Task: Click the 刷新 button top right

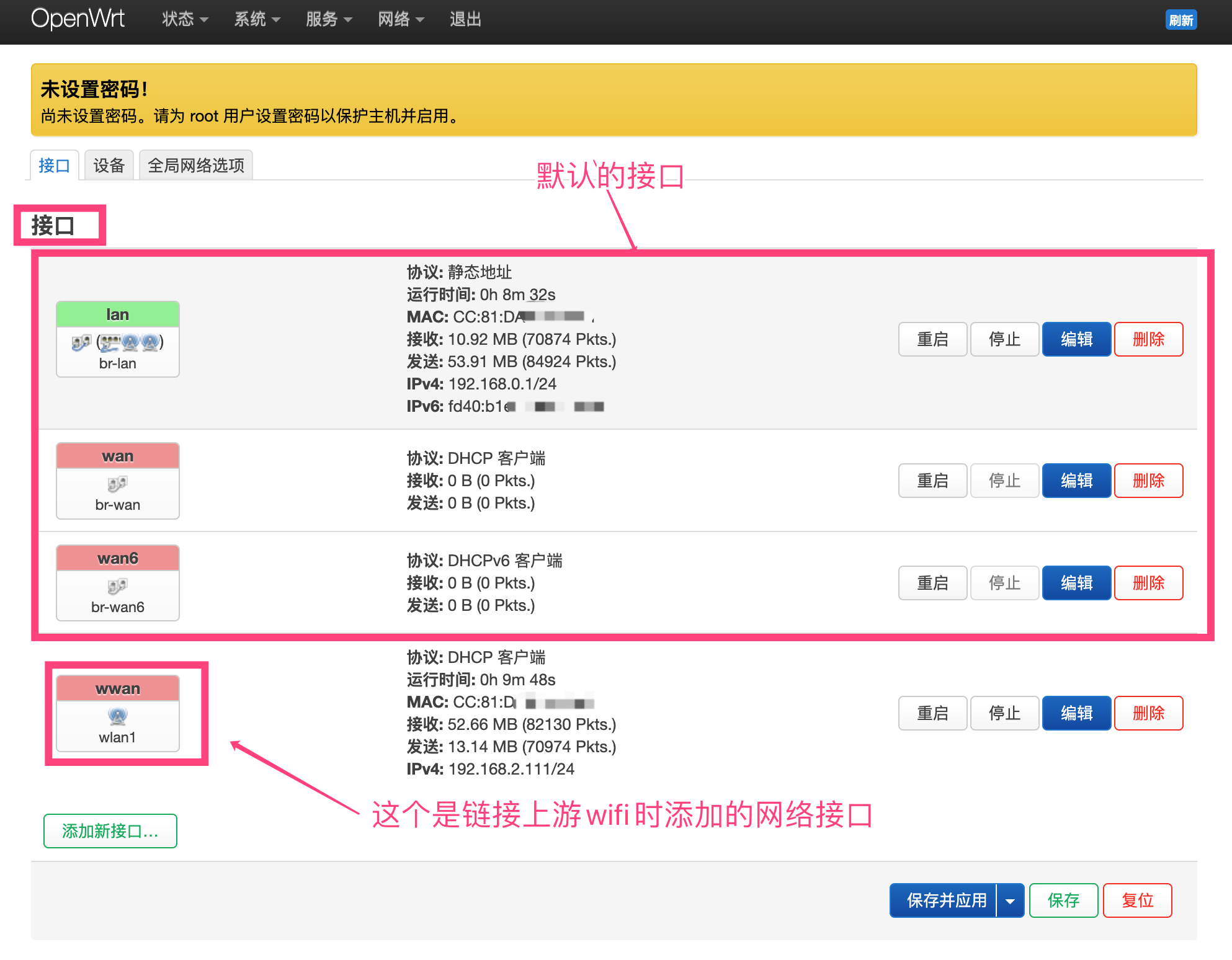Action: 1181,20
